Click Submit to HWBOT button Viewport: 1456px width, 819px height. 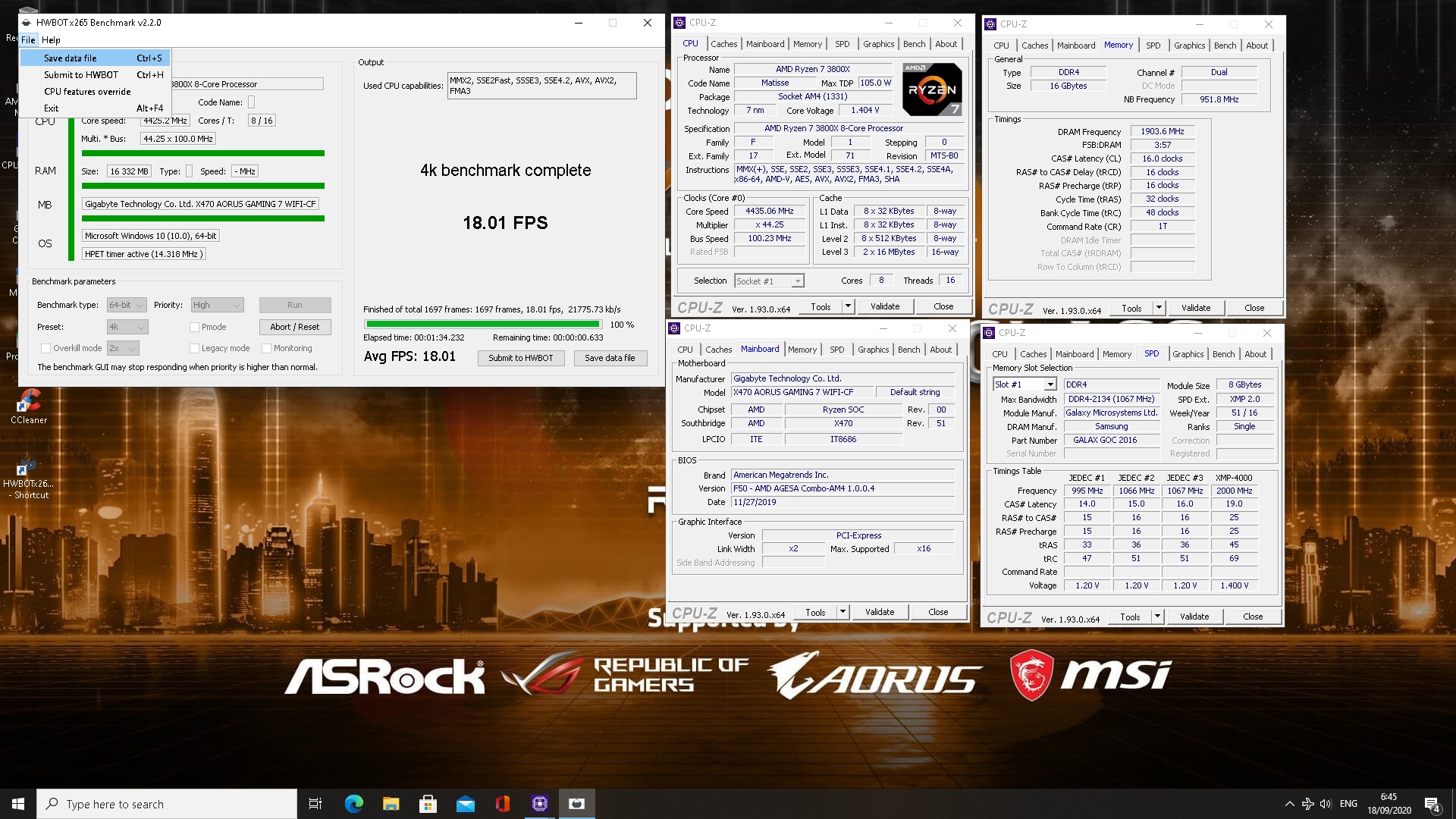521,358
